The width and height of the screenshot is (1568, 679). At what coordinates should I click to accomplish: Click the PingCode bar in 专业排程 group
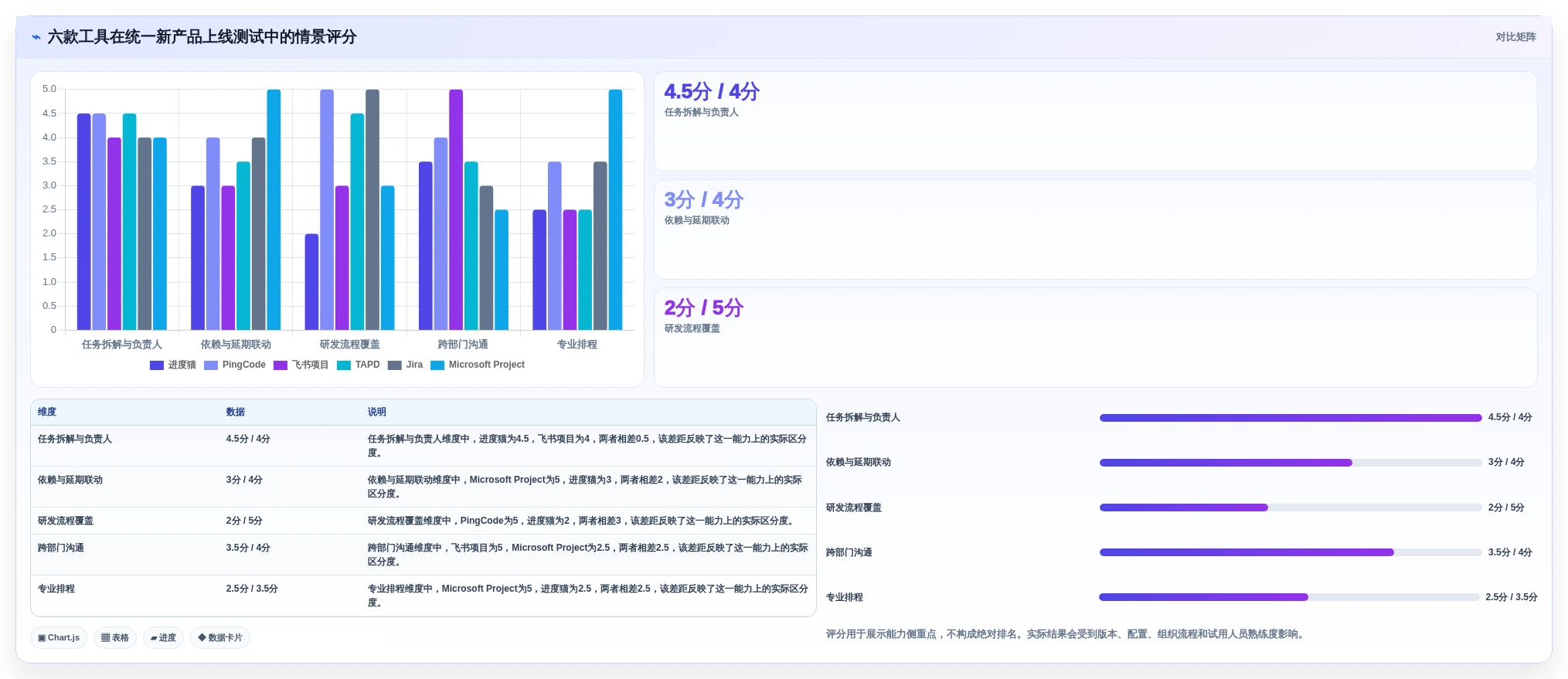(555, 246)
